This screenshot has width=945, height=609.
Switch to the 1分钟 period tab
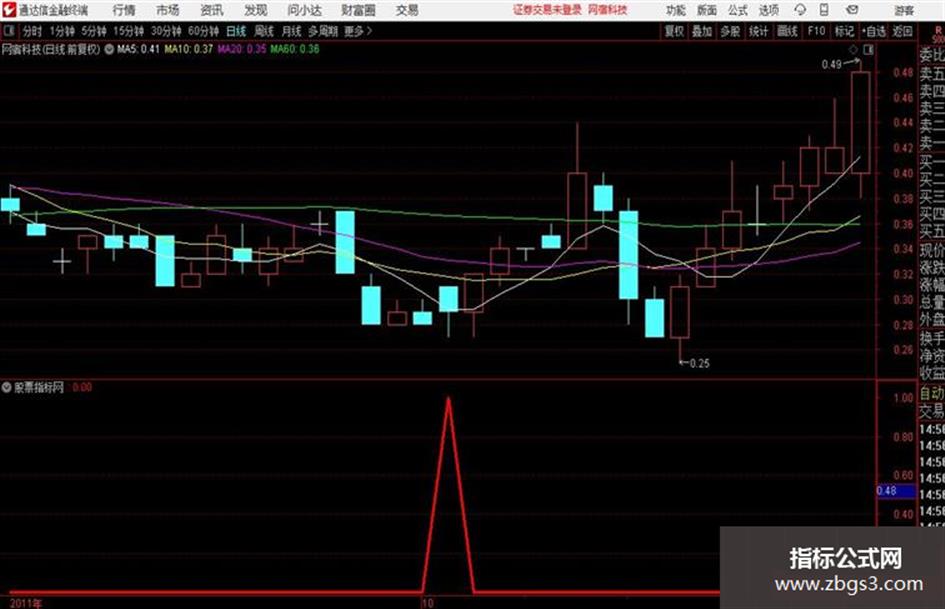(62, 31)
